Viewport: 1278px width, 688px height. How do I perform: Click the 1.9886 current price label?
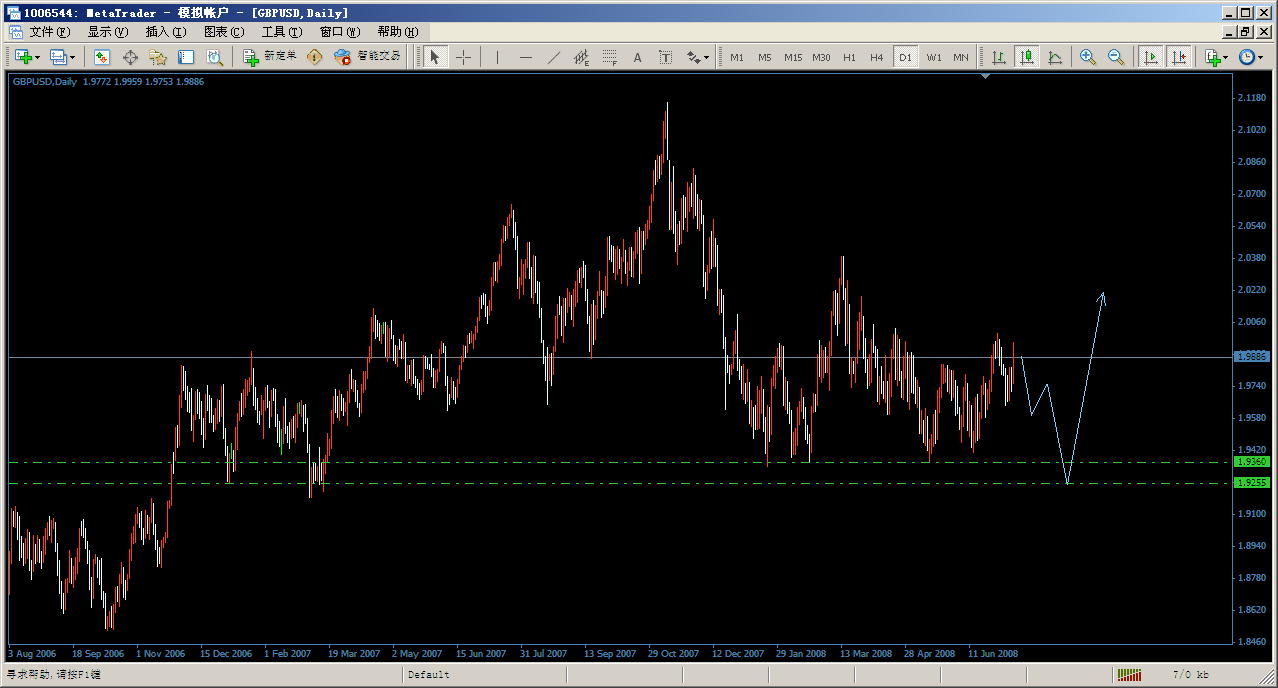pyautogui.click(x=1252, y=356)
